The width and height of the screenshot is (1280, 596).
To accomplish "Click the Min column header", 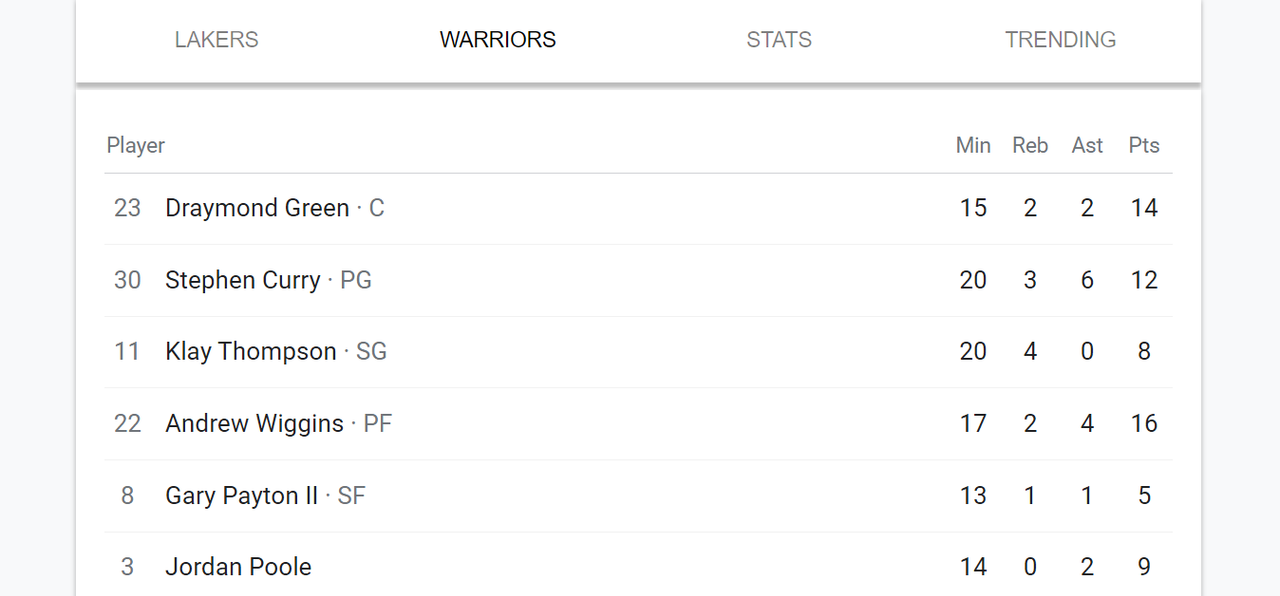I will pyautogui.click(x=973, y=146).
